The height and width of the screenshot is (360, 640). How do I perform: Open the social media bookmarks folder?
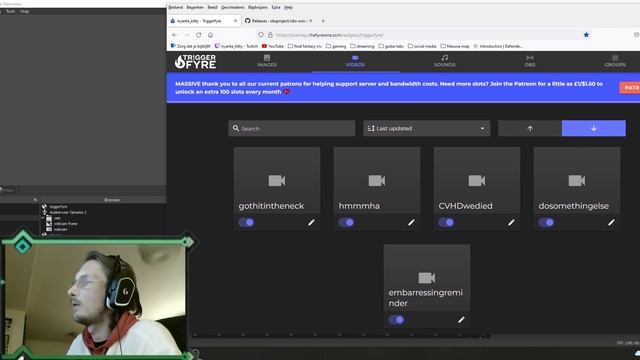(x=422, y=46)
